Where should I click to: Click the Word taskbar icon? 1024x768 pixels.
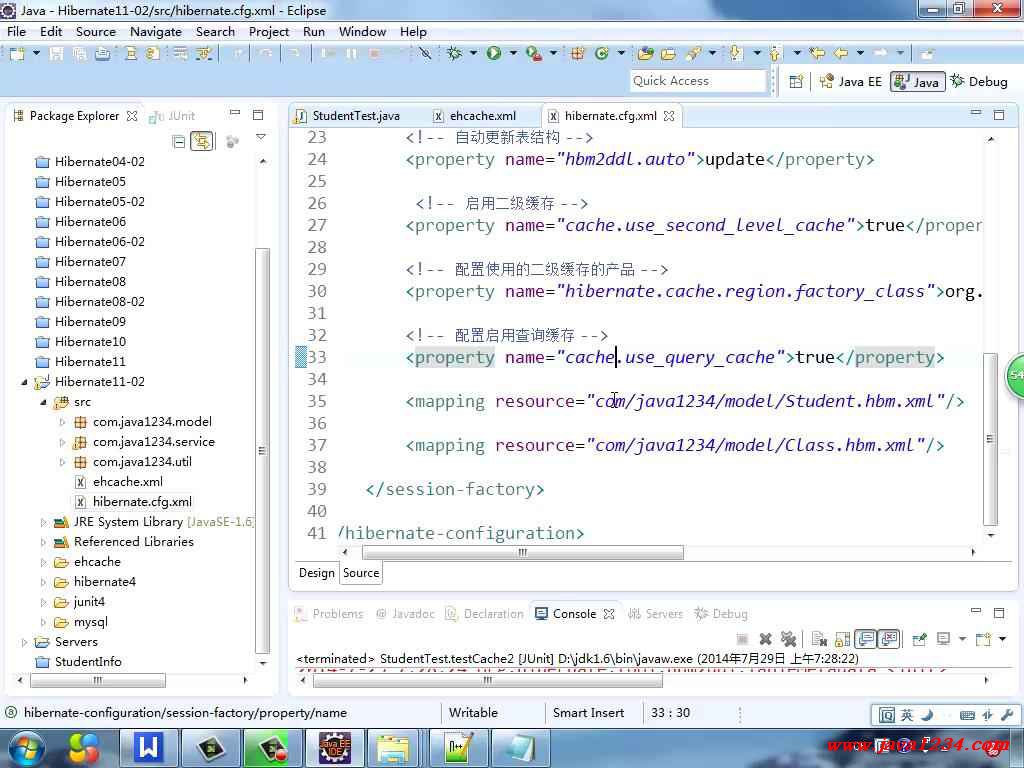(x=148, y=748)
